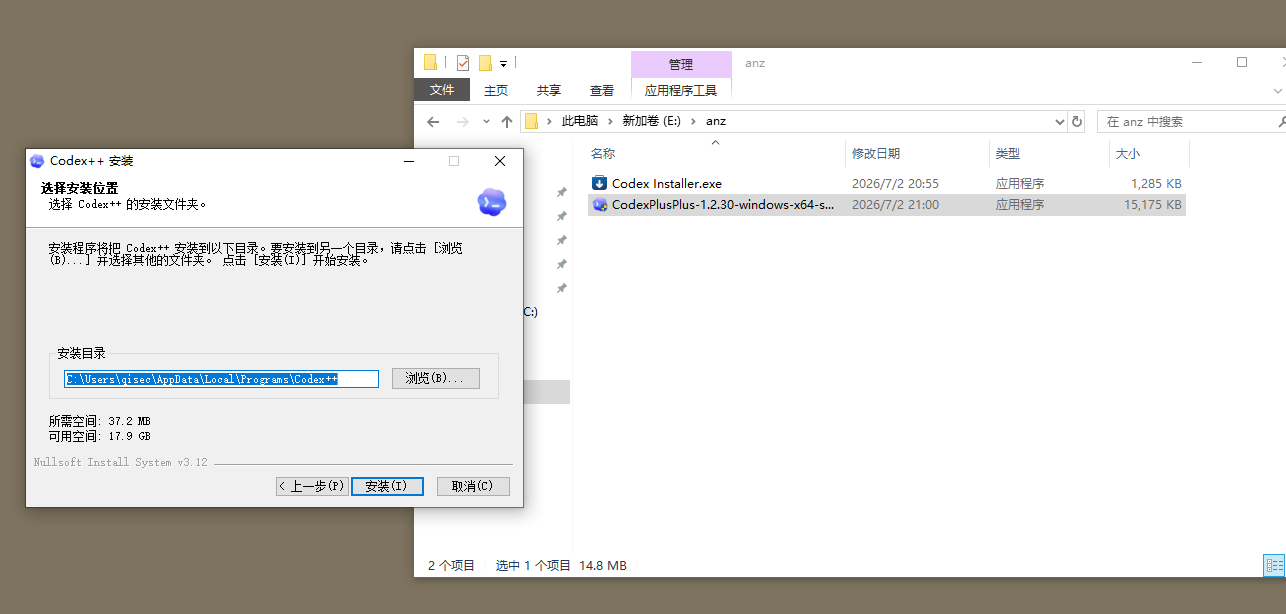Click the 2026/7/2 21:00 date cell
Screen dimensions: 1286x614
point(895,204)
